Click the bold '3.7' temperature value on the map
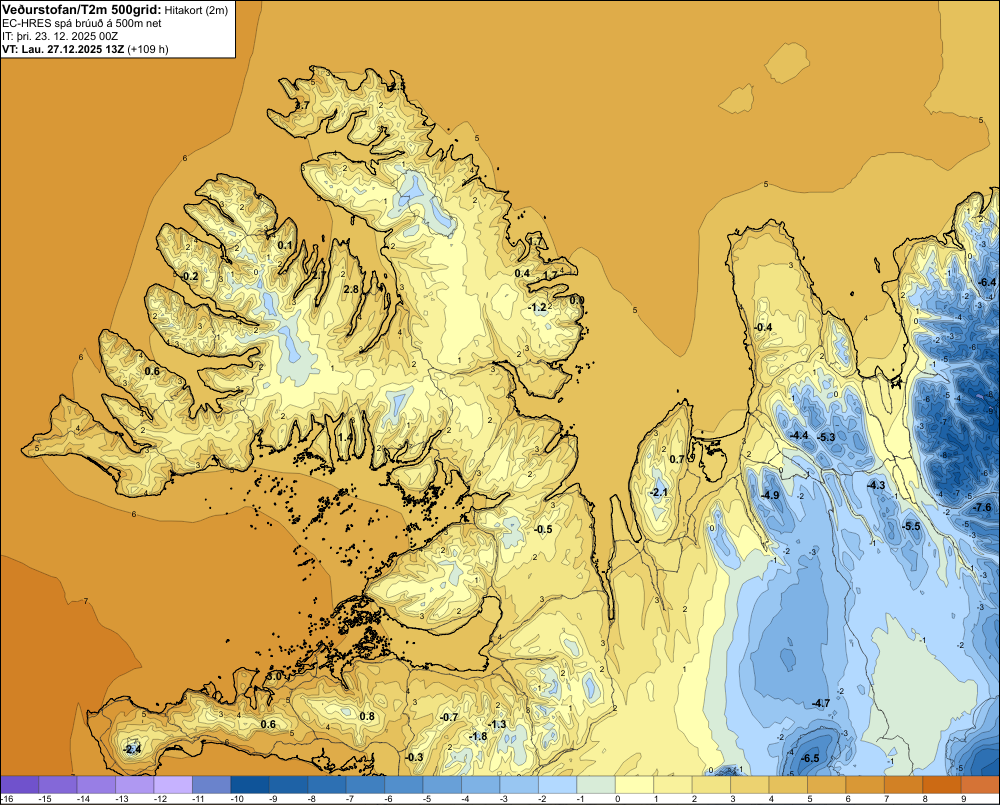 pyautogui.click(x=302, y=105)
